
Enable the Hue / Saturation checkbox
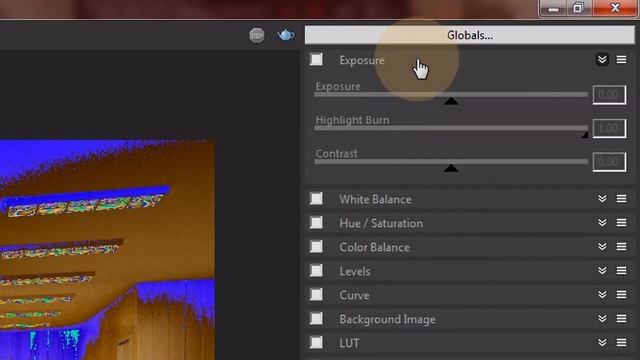(316, 223)
